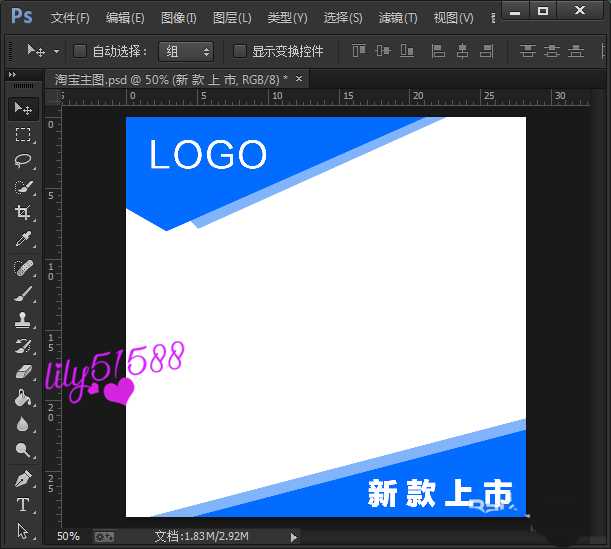
Task: Select the Rectangular Marquee tool
Action: [x=23, y=135]
